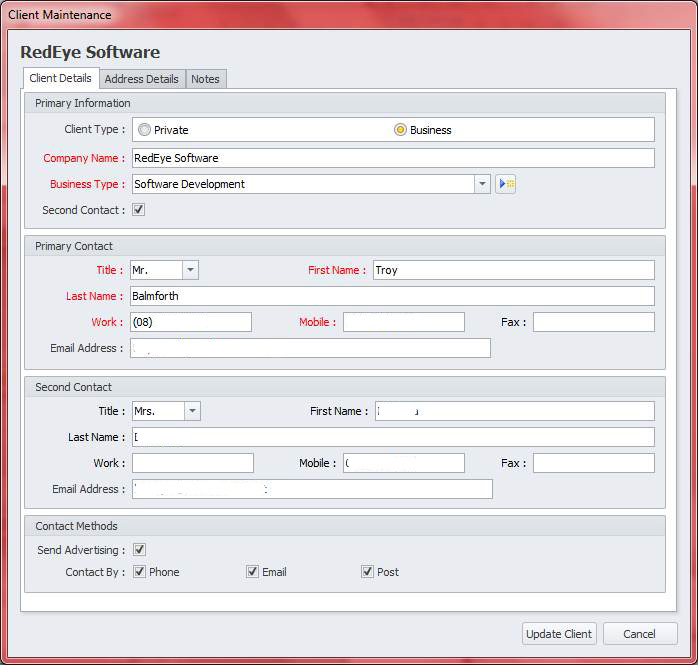The width and height of the screenshot is (698, 665).
Task: Click Second Contact Email Address field
Action: (312, 489)
